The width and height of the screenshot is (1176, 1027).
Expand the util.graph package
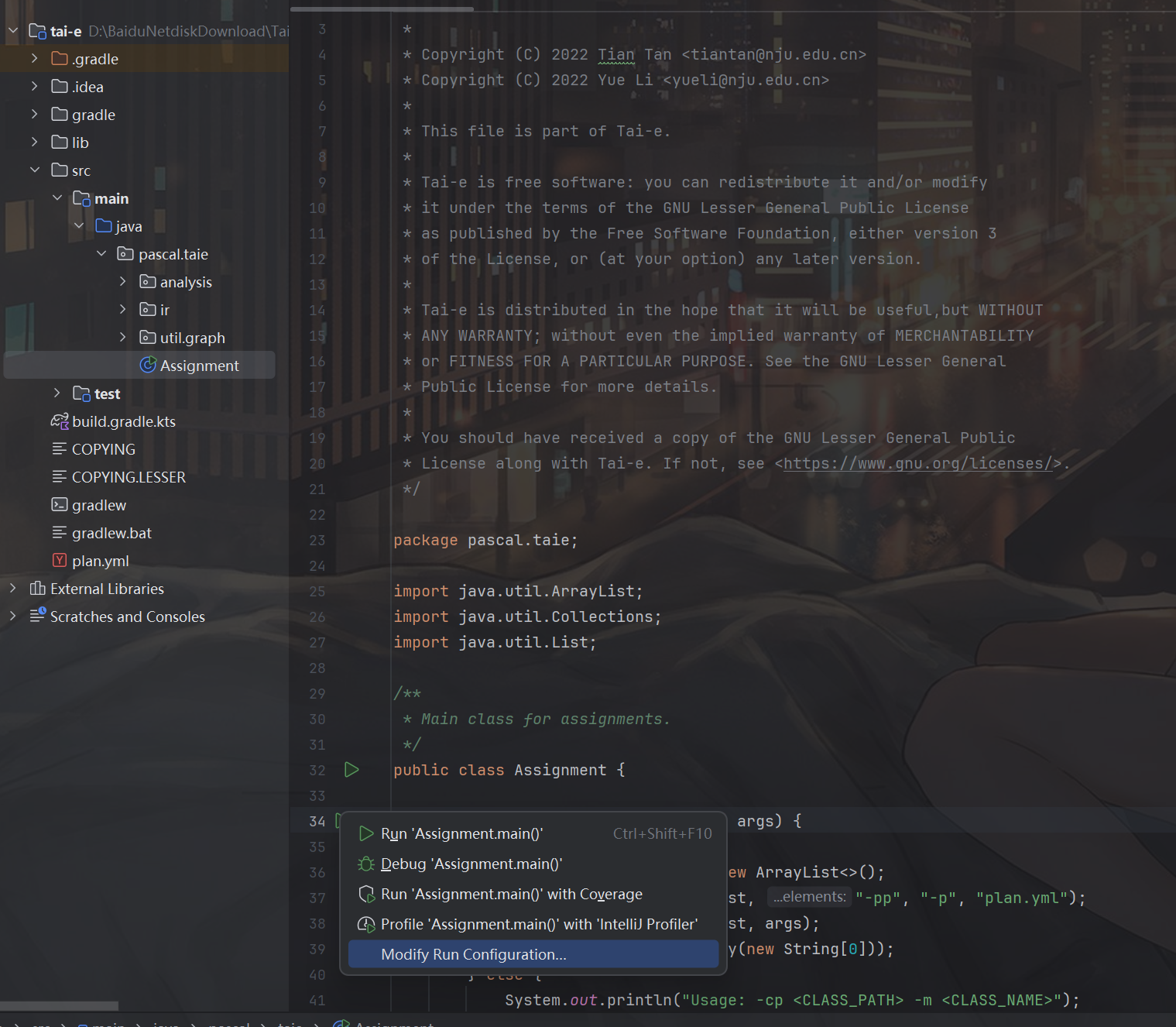tap(122, 338)
